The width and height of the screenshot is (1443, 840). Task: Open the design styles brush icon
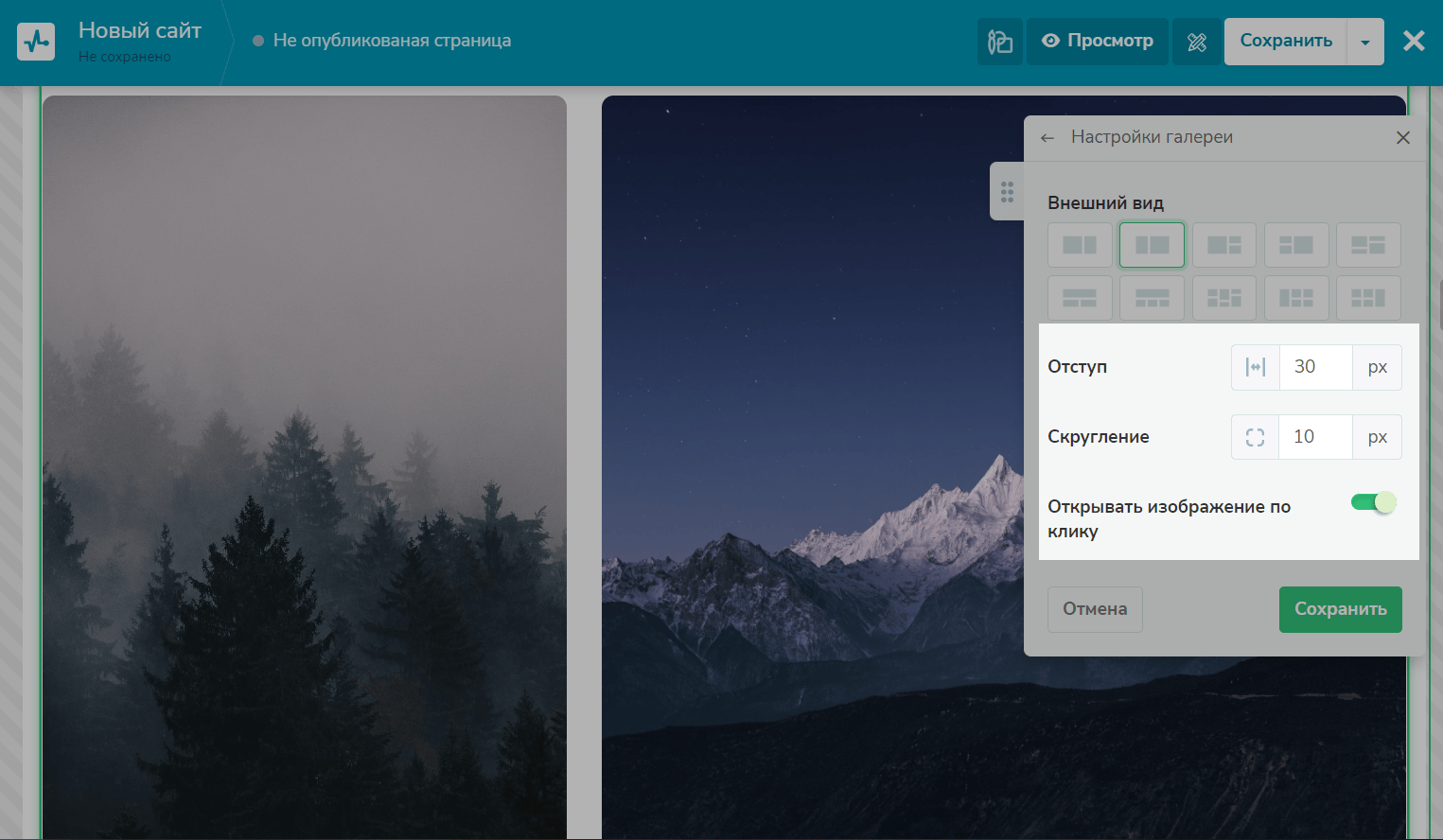pyautogui.click(x=1000, y=42)
